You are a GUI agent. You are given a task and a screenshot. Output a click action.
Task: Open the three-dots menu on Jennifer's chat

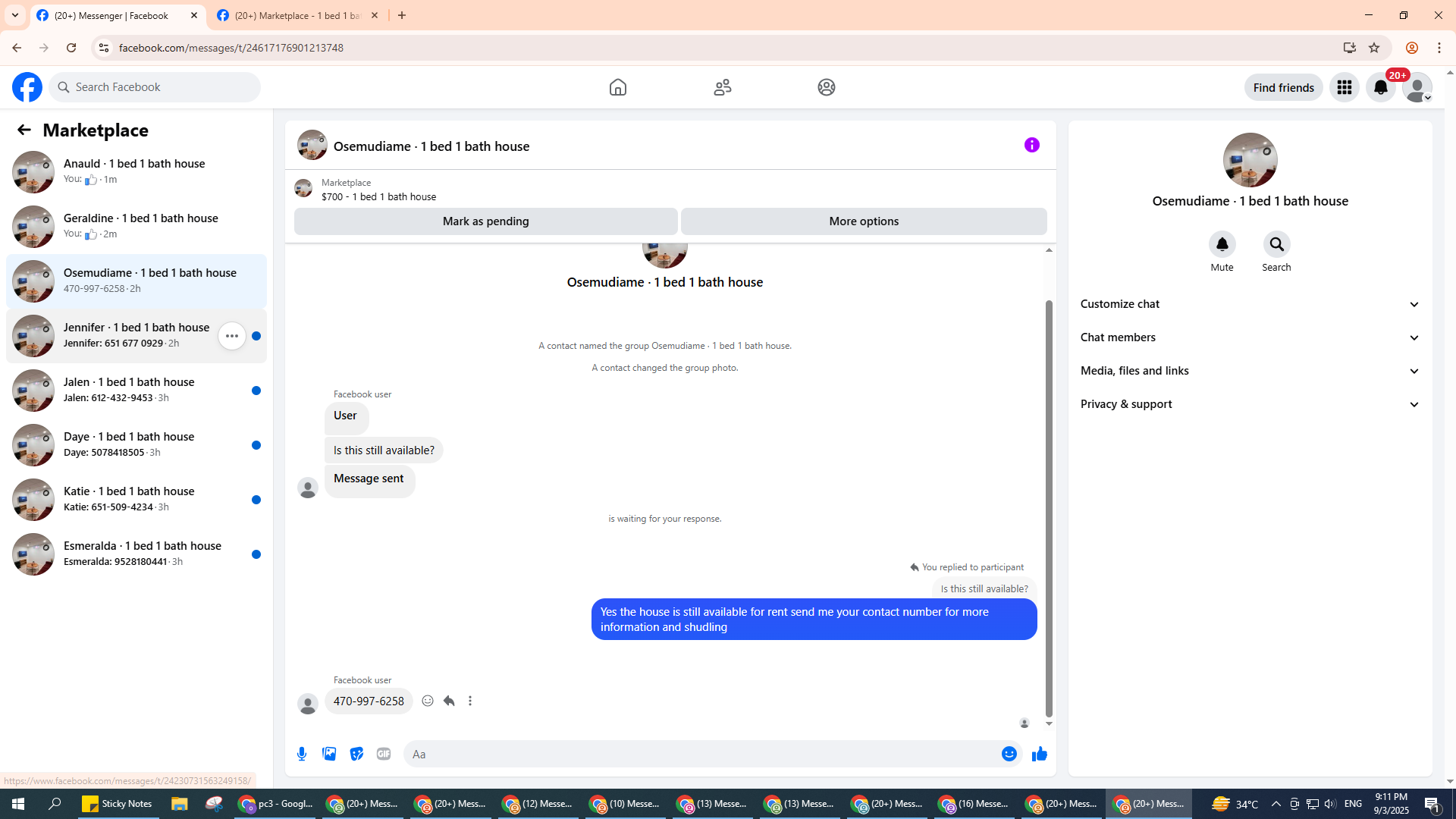pyautogui.click(x=232, y=336)
